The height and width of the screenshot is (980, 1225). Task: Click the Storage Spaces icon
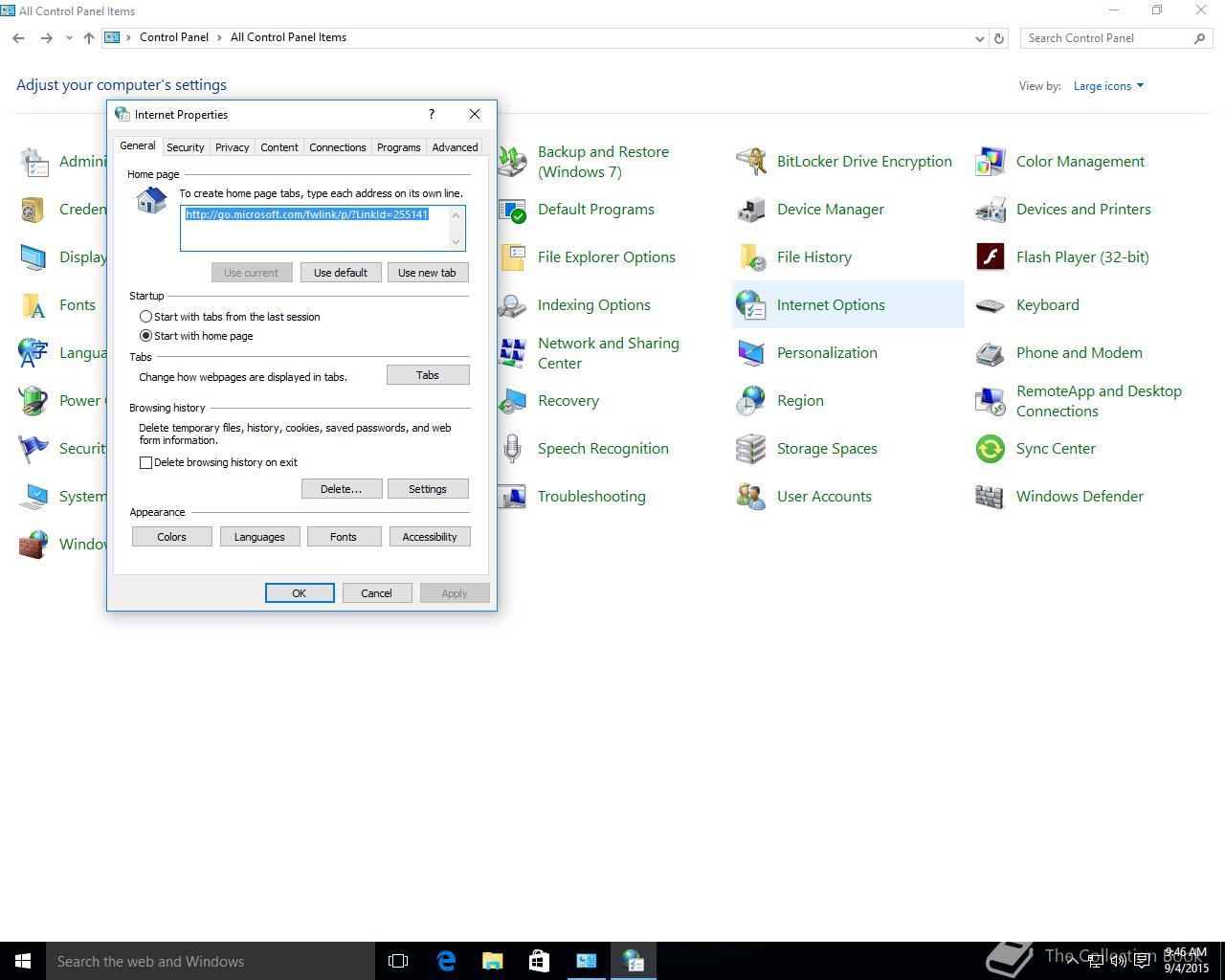pos(751,449)
